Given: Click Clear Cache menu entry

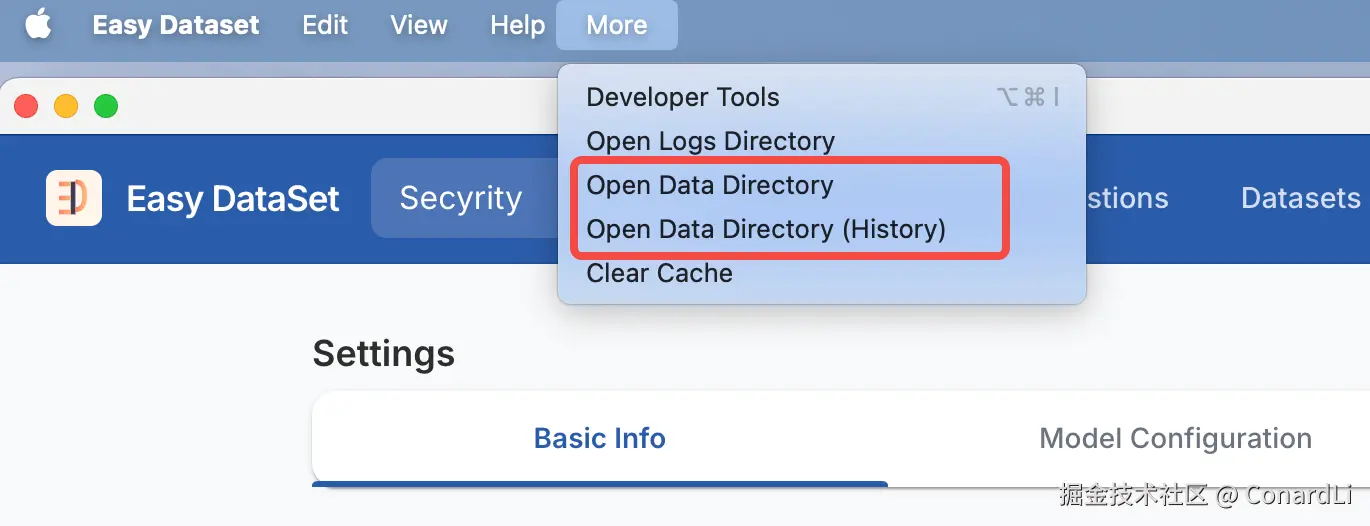Looking at the screenshot, I should (x=660, y=273).
